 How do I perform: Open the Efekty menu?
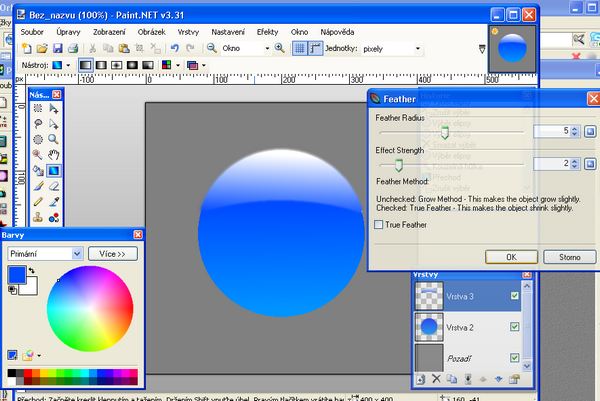[267, 31]
